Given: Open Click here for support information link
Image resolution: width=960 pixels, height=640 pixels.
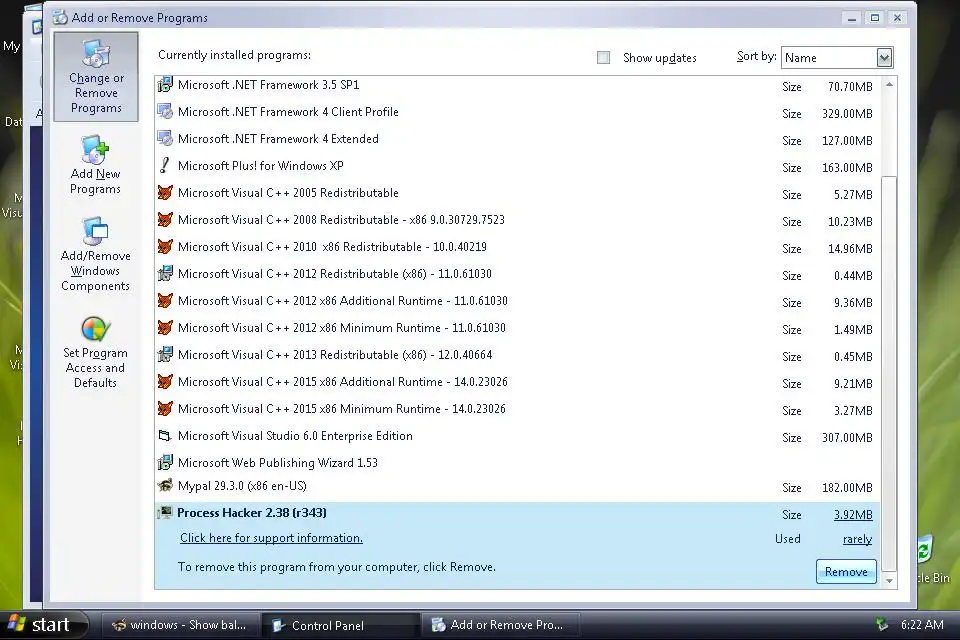Looking at the screenshot, I should click(271, 538).
